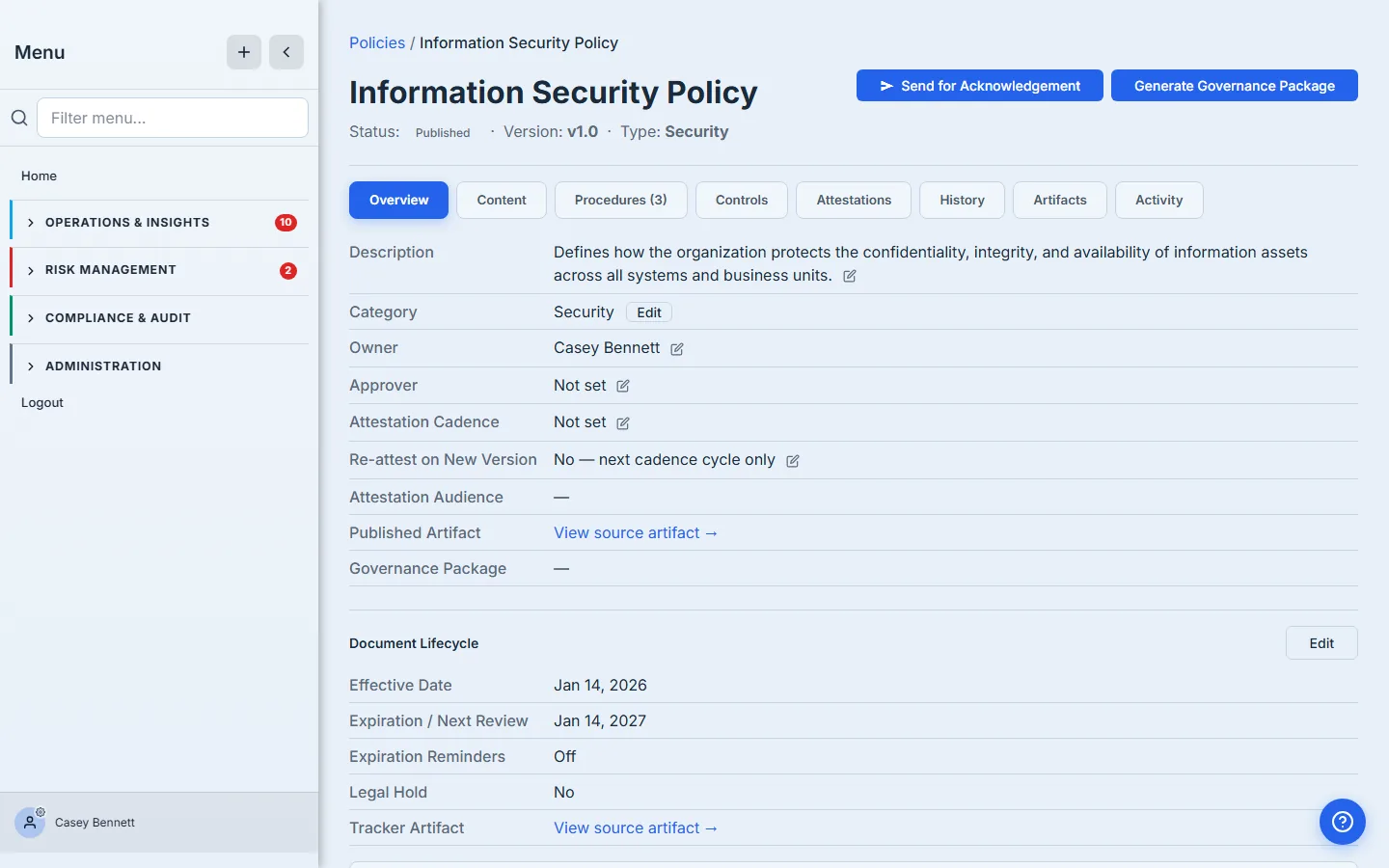Click the search magnifier icon
1389x868 pixels.
tap(19, 118)
